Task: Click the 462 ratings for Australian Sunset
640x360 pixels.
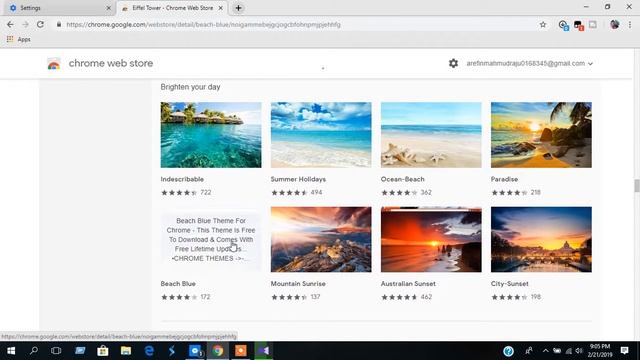Action: [x=426, y=297]
